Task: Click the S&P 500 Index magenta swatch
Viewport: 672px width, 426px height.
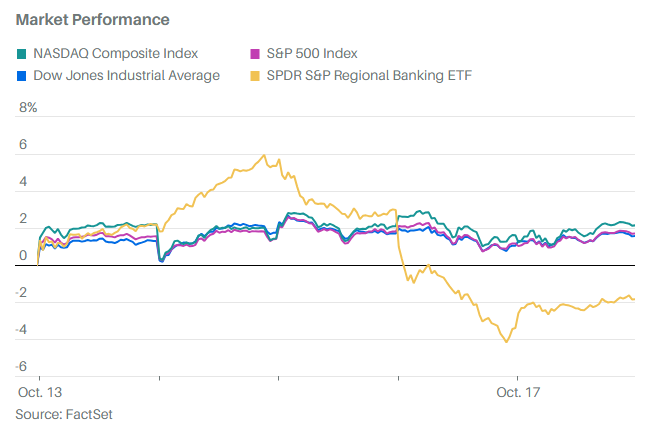Action: click(x=253, y=54)
